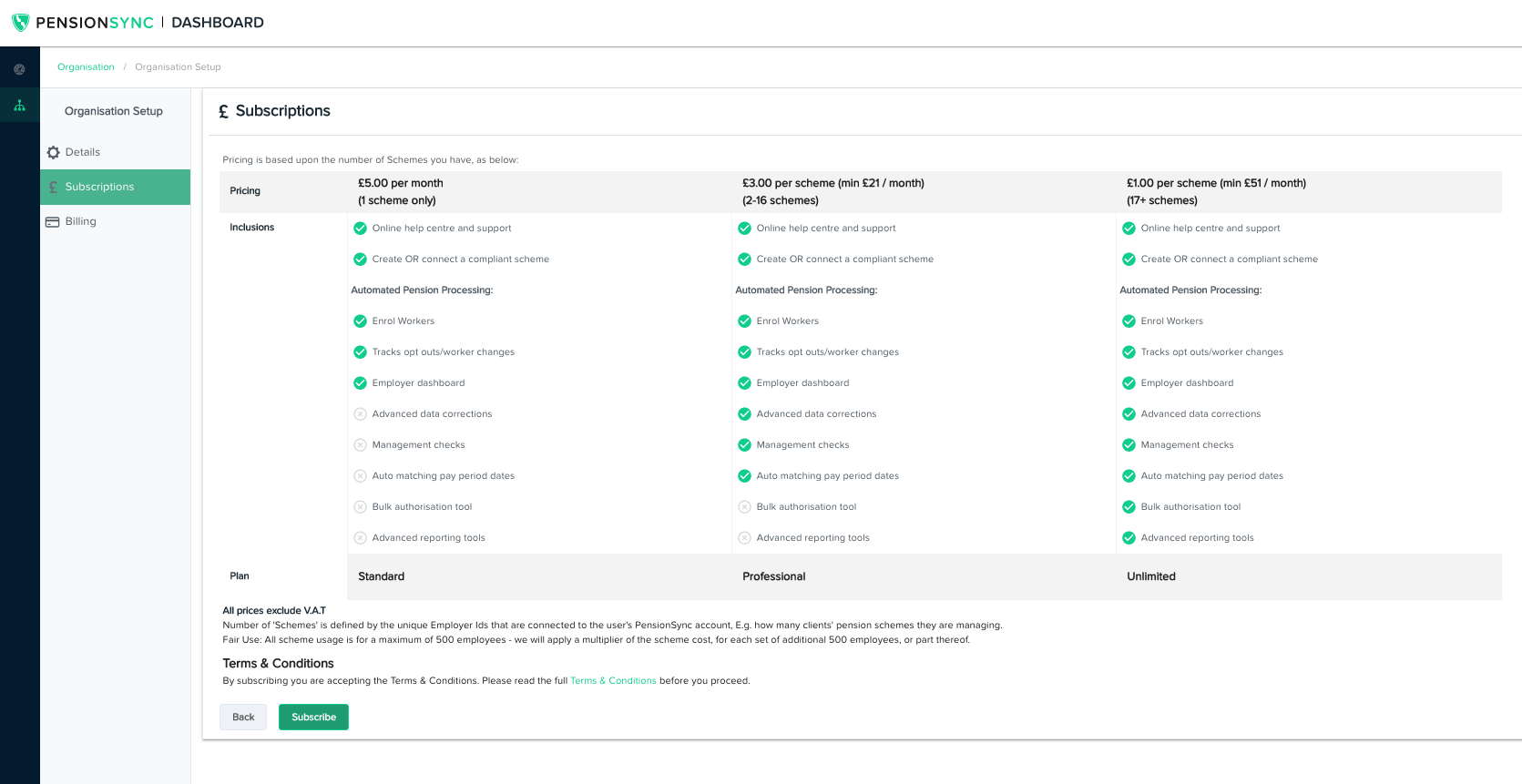The image size is (1522, 784).
Task: Click the Details gear icon
Action: 53,153
